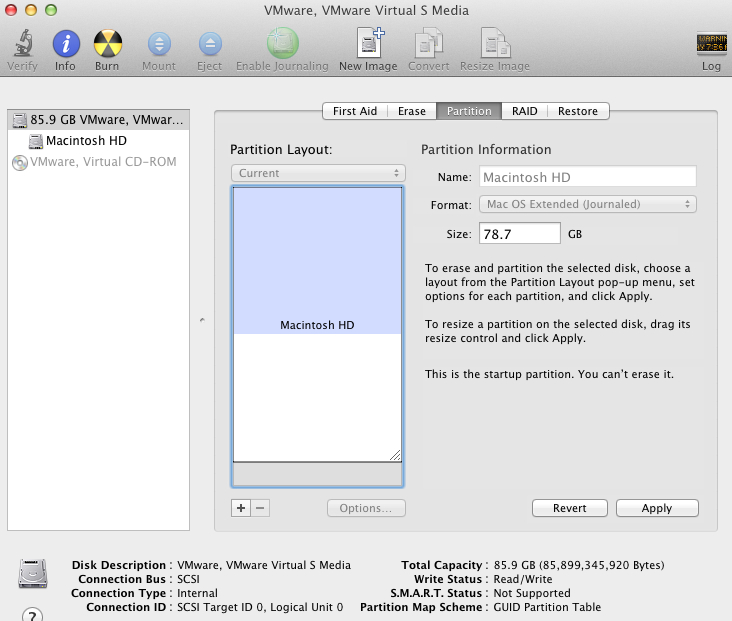Viewport: 732px width, 621px height.
Task: Open the Info toolbar icon
Action: pos(66,43)
